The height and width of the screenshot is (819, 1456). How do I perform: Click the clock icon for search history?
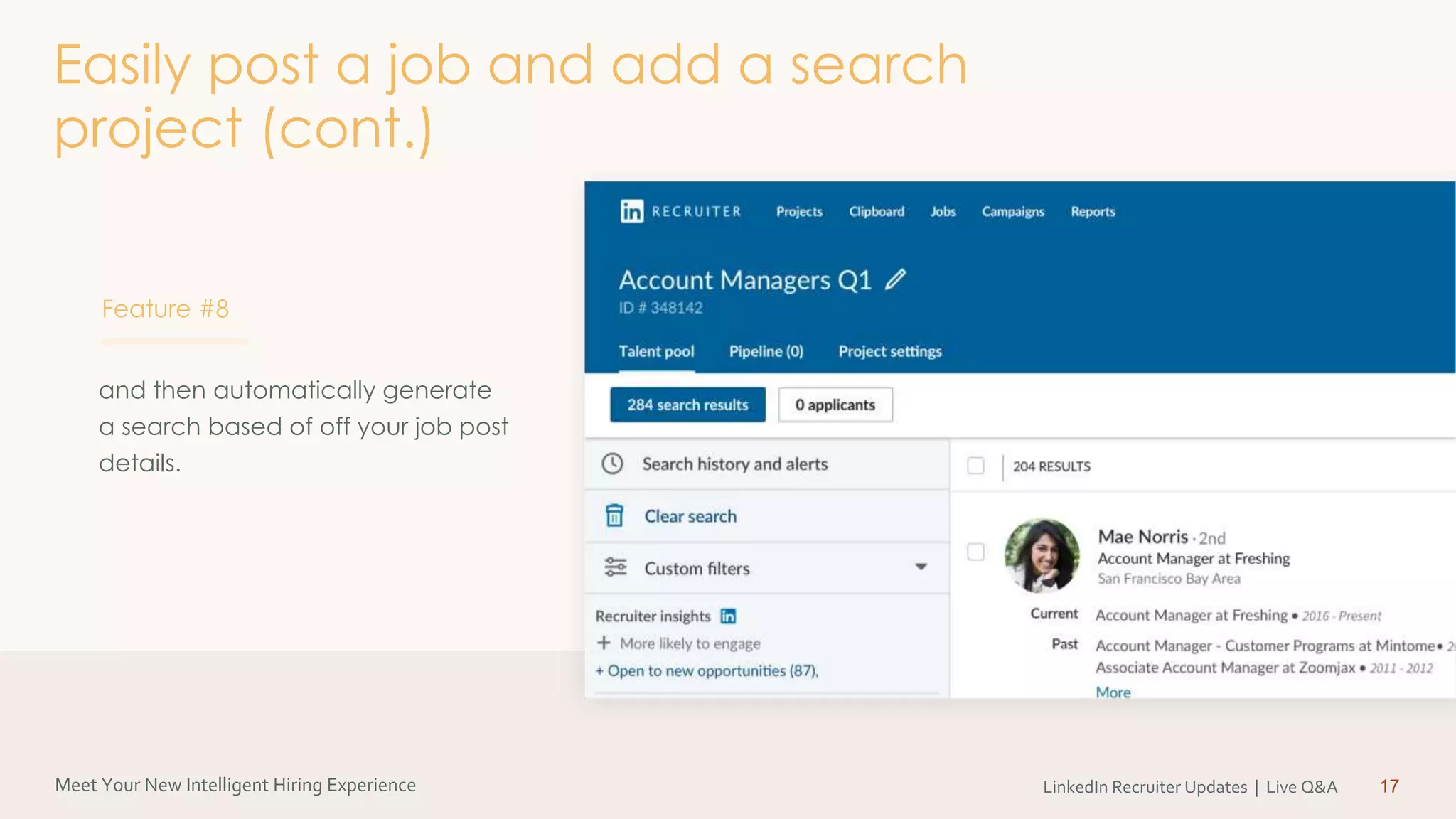click(612, 464)
